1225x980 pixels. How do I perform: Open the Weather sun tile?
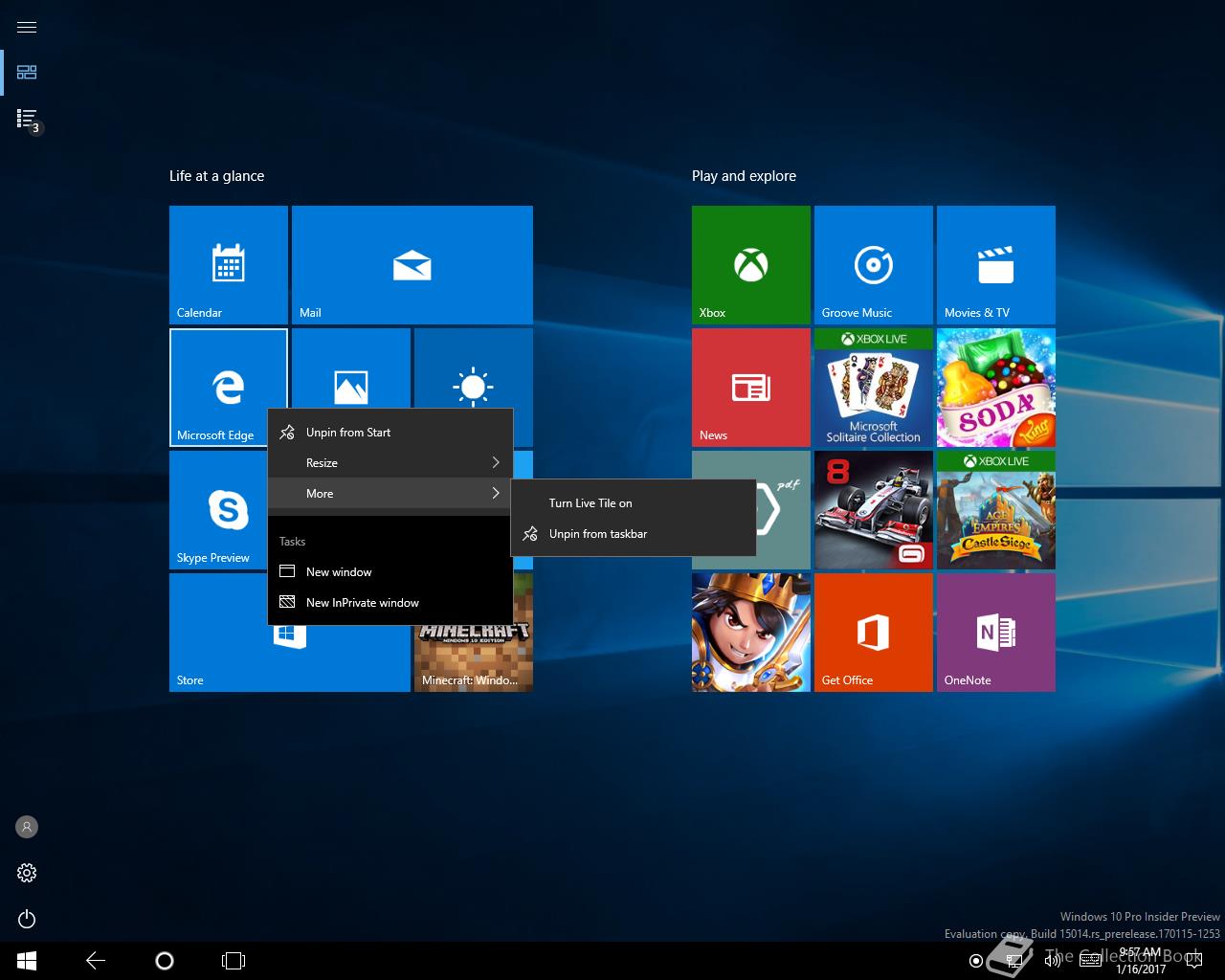(474, 368)
